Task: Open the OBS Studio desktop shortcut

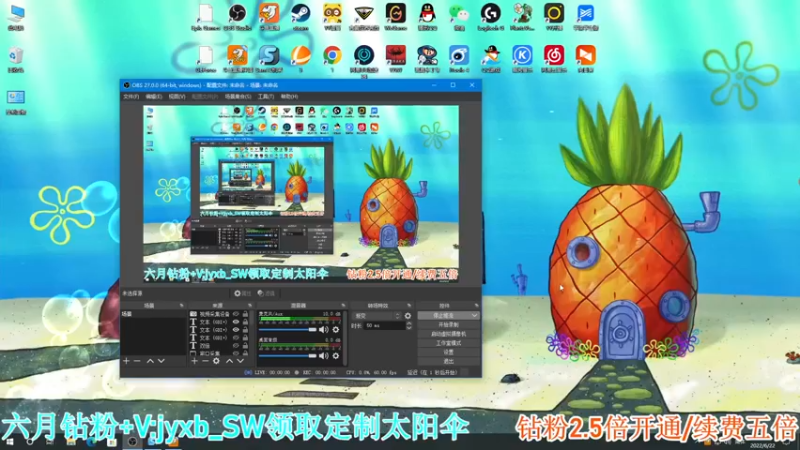Action: click(237, 17)
